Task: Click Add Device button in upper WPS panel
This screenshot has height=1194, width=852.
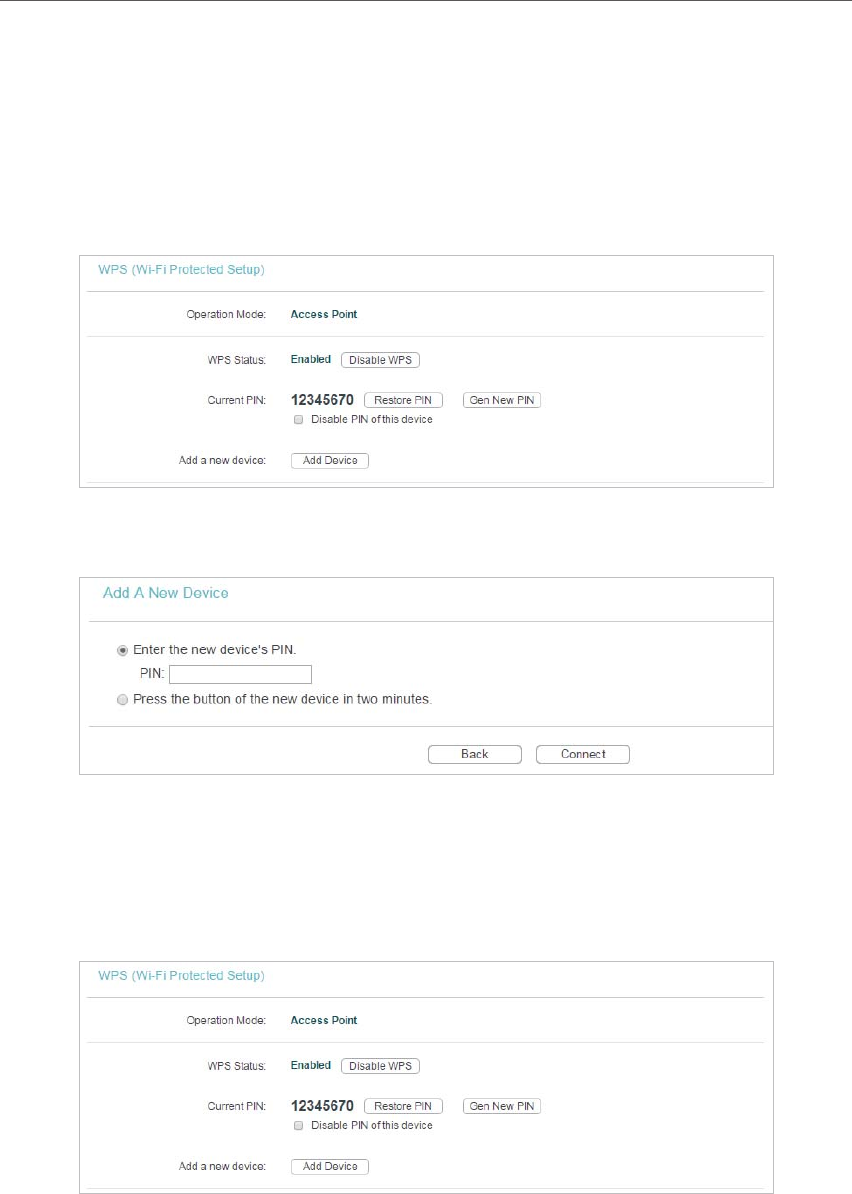Action: [x=330, y=461]
